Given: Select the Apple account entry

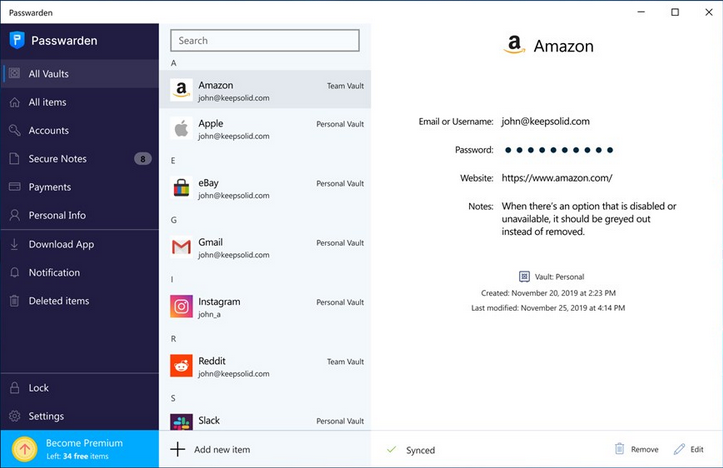Looking at the screenshot, I should 265,129.
